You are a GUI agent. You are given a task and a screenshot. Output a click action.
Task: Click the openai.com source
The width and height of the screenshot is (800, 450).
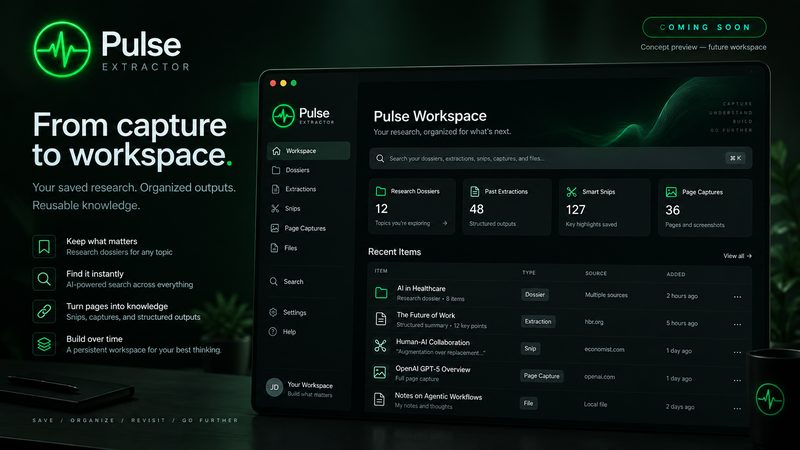[x=599, y=377]
